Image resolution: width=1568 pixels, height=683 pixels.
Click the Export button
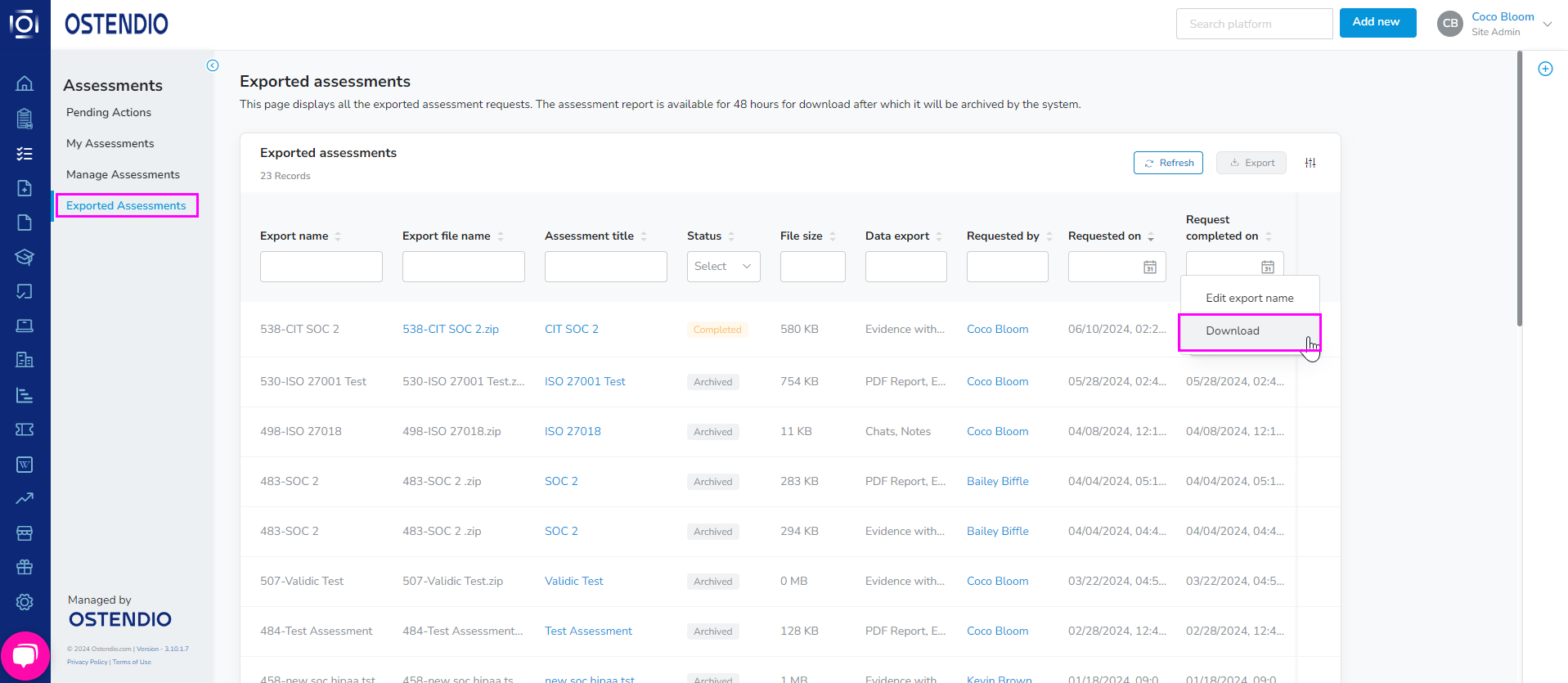1251,163
